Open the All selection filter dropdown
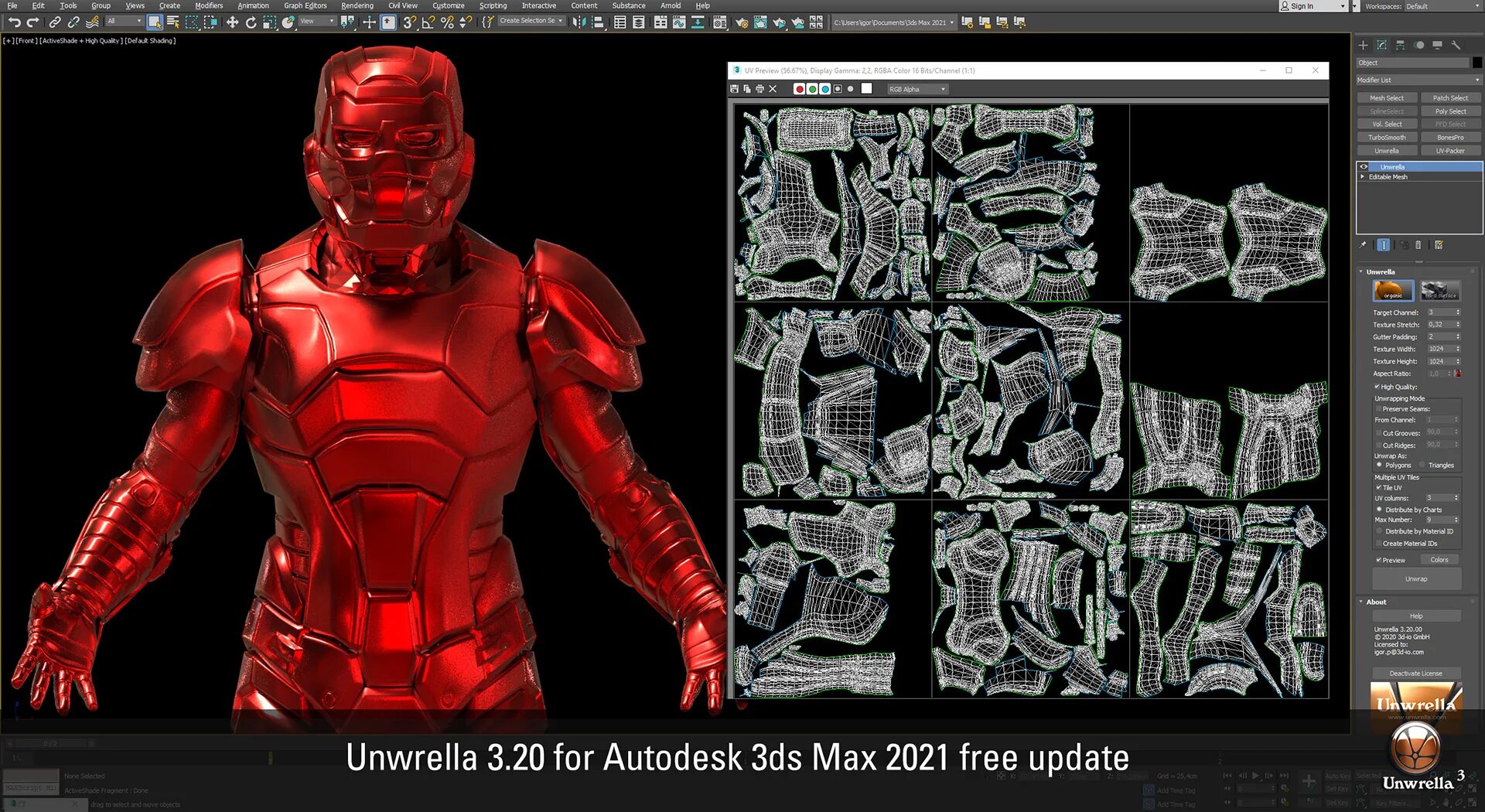This screenshot has width=1485, height=812. click(x=124, y=22)
